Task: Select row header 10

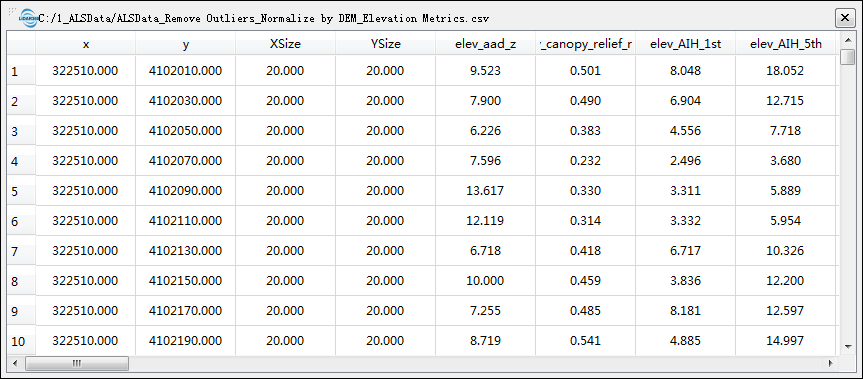Action: pos(21,341)
